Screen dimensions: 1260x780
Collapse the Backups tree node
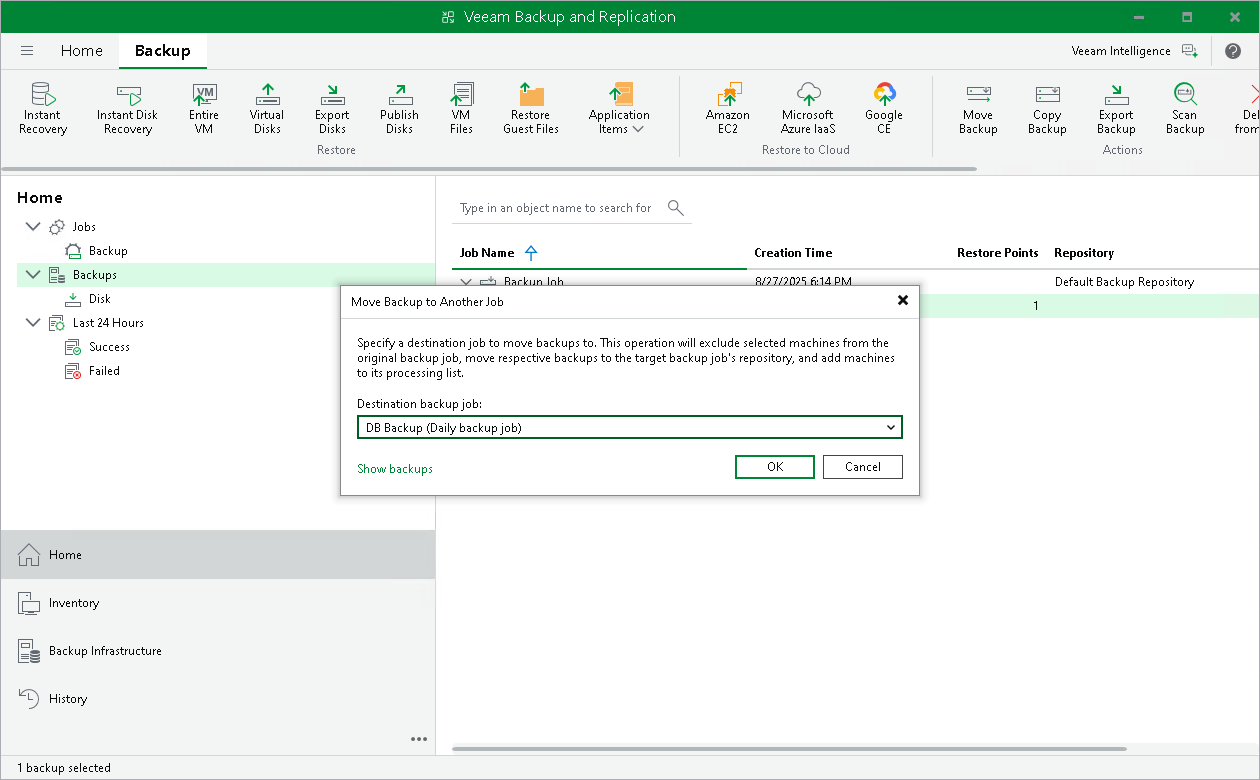tap(33, 275)
